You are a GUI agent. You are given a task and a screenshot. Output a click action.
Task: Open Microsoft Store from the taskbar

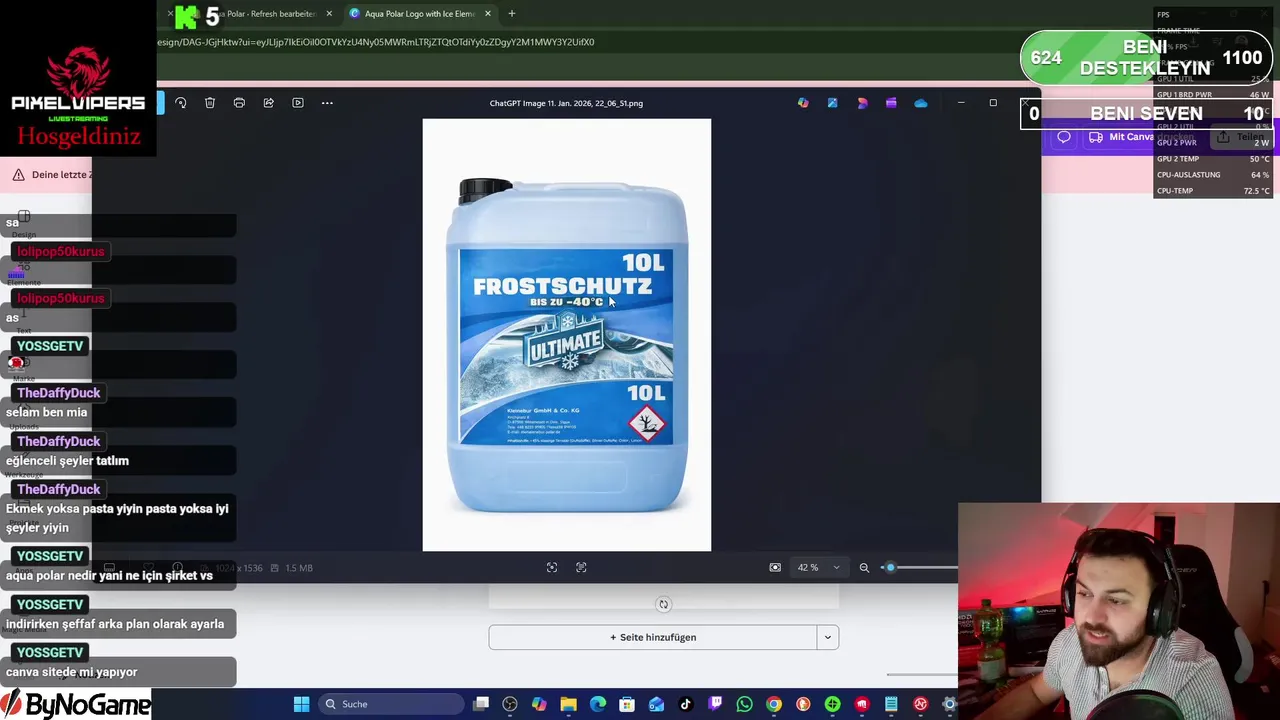627,704
